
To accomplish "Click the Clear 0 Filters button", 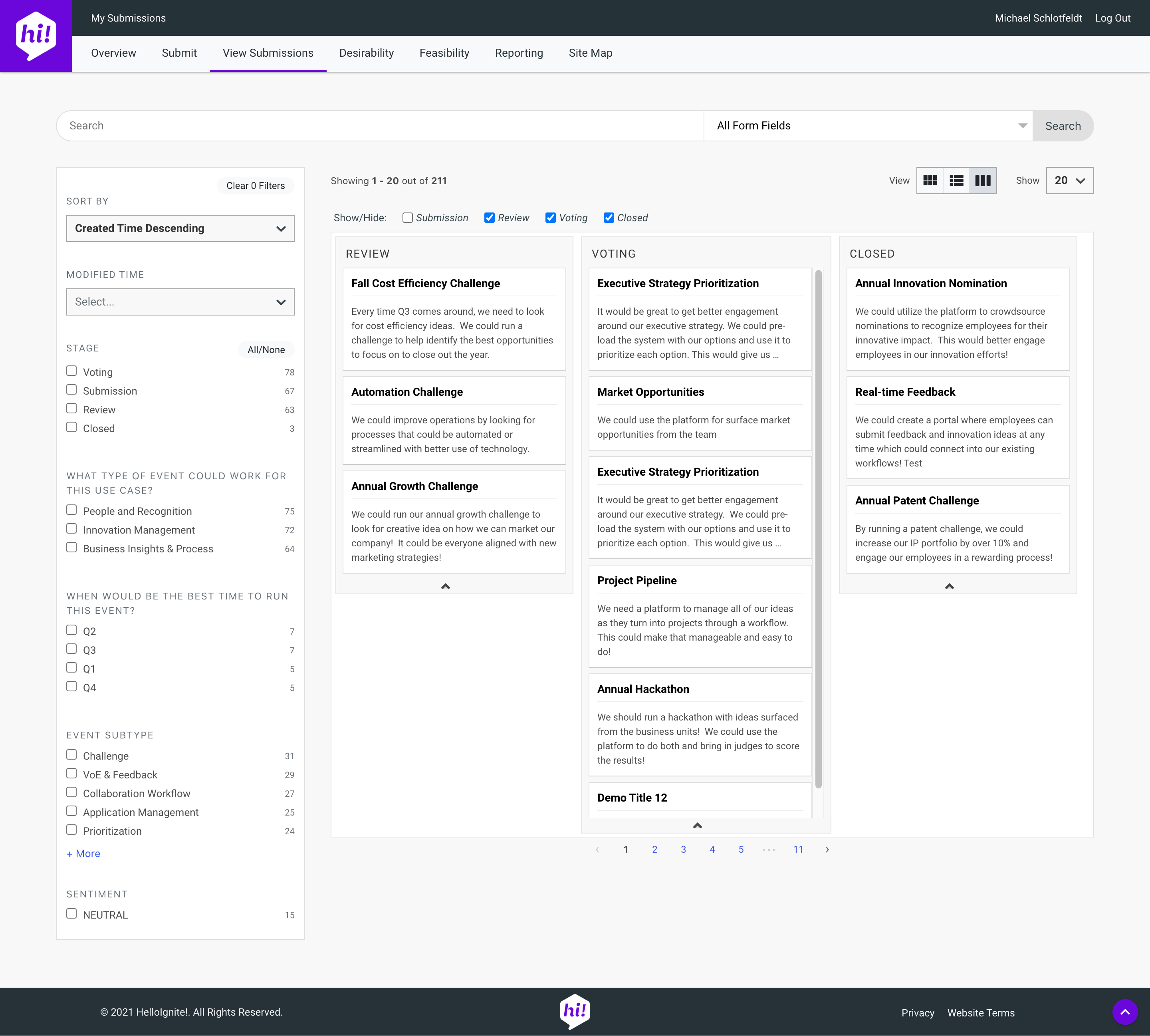I will (256, 186).
